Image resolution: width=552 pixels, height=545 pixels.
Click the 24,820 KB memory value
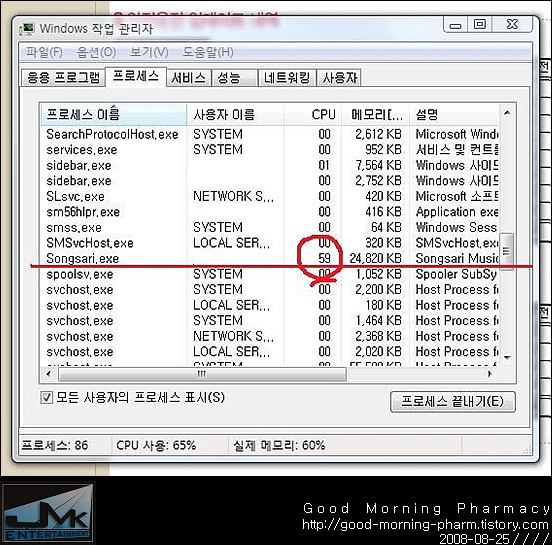(x=375, y=258)
